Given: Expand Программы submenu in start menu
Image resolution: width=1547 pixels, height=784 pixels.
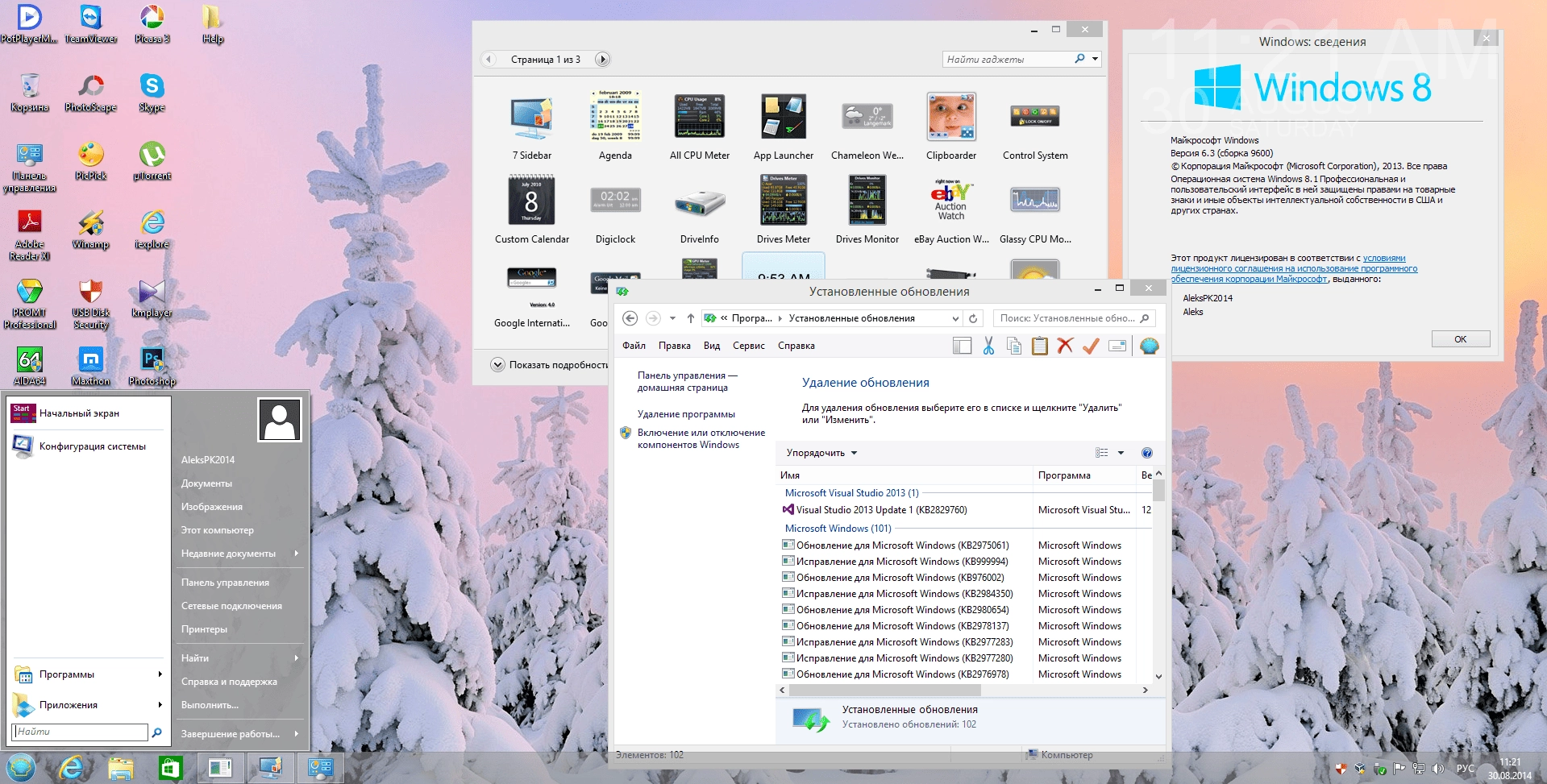Looking at the screenshot, I should [x=88, y=674].
